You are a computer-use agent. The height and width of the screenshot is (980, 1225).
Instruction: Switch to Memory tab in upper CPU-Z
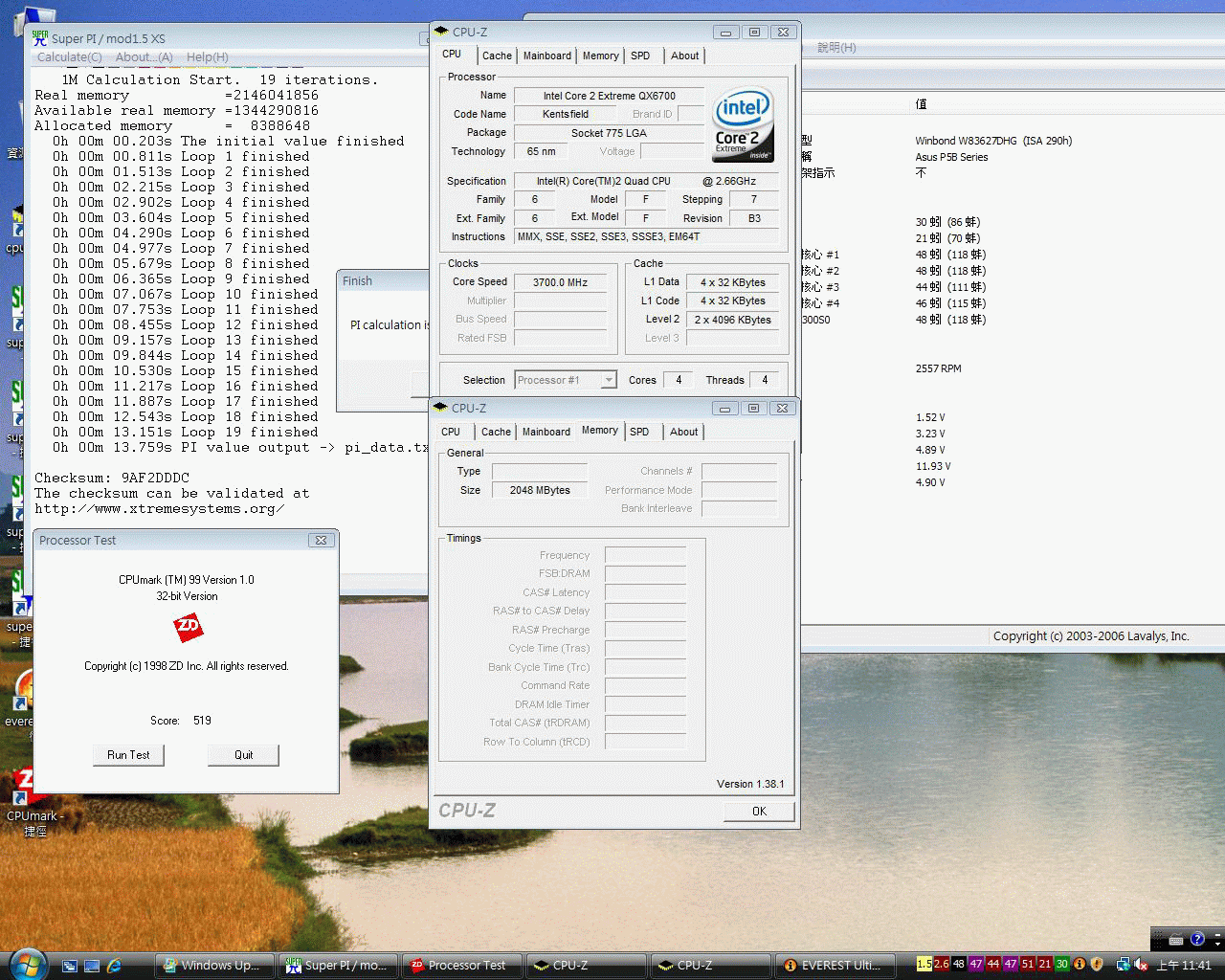click(x=601, y=56)
